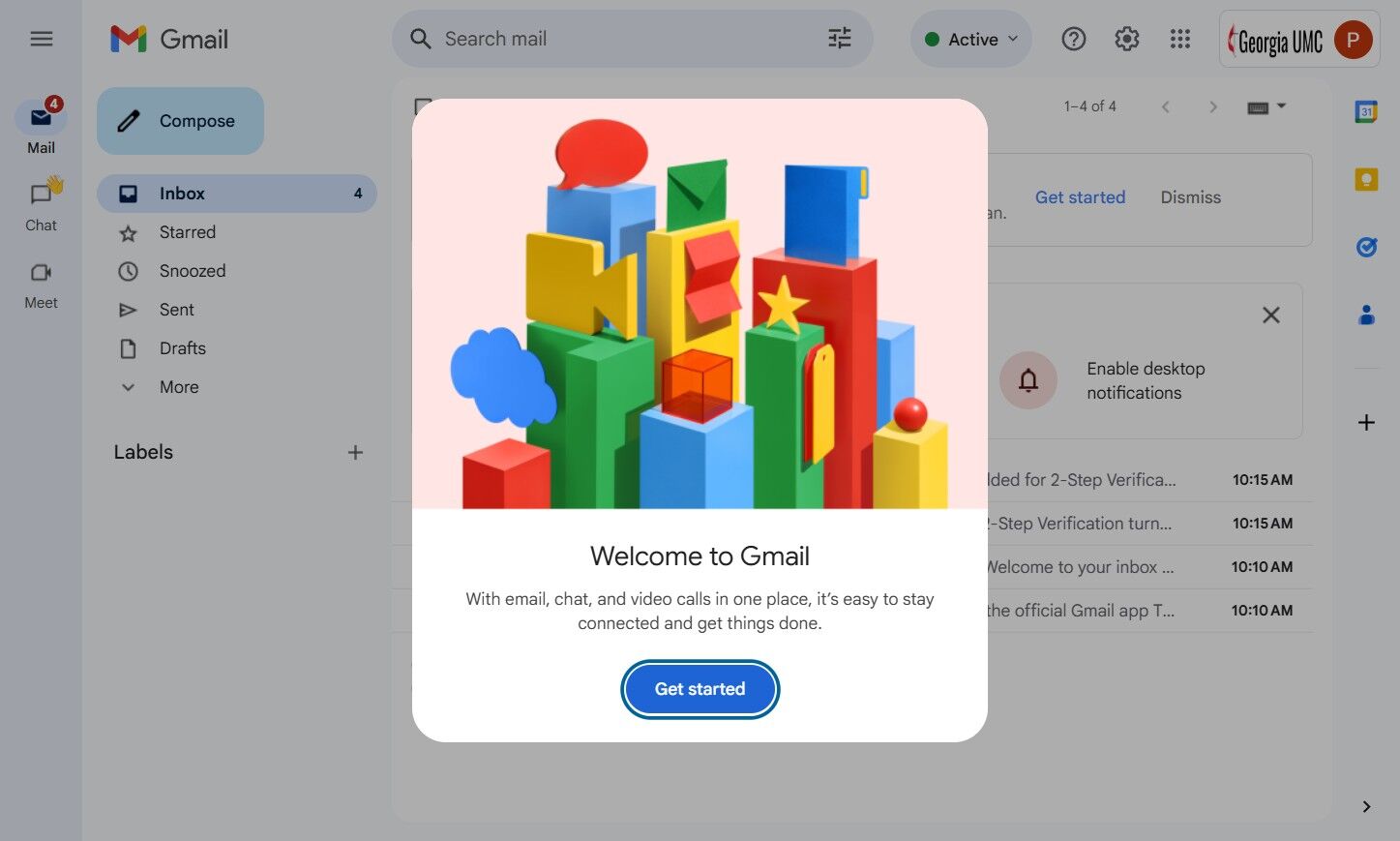This screenshot has width=1400, height=841.
Task: Click the search magnifier icon
Action: tap(420, 39)
